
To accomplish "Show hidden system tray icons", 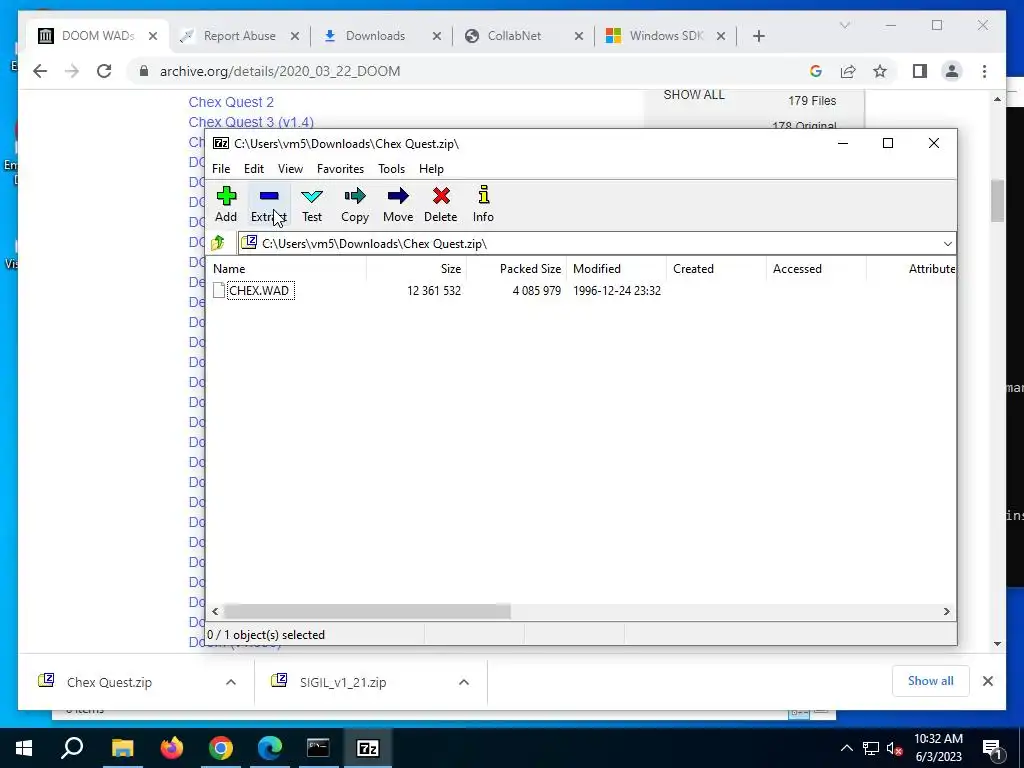I will tap(846, 748).
